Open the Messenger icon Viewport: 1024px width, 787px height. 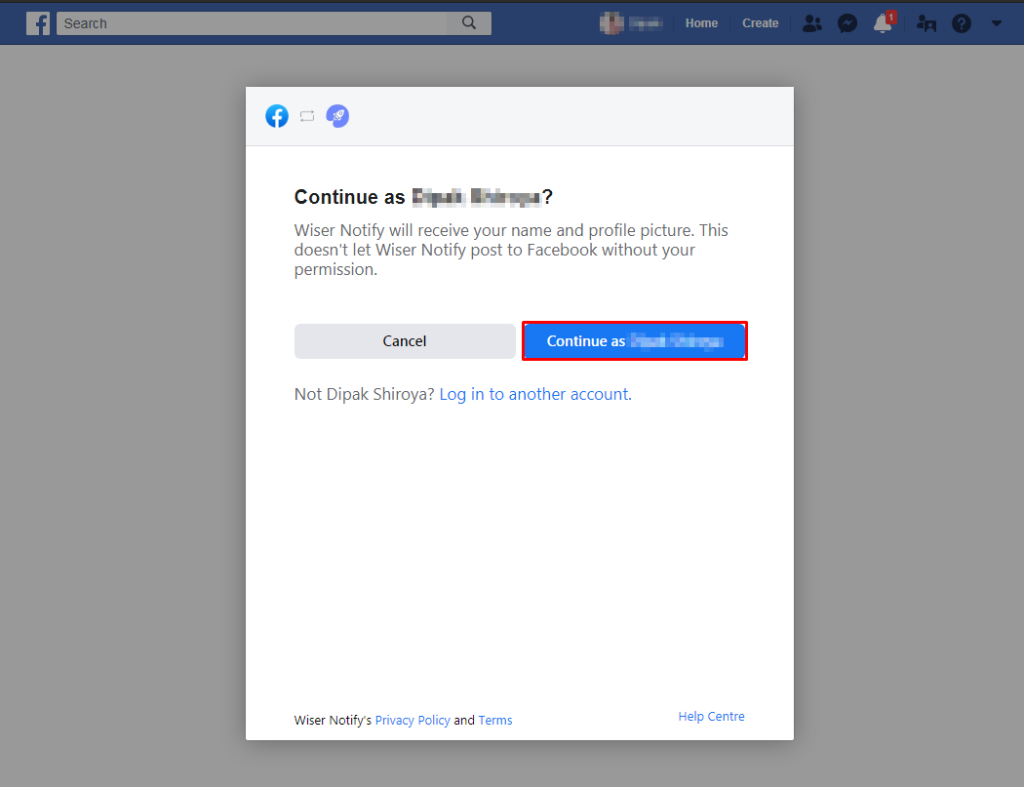point(847,24)
